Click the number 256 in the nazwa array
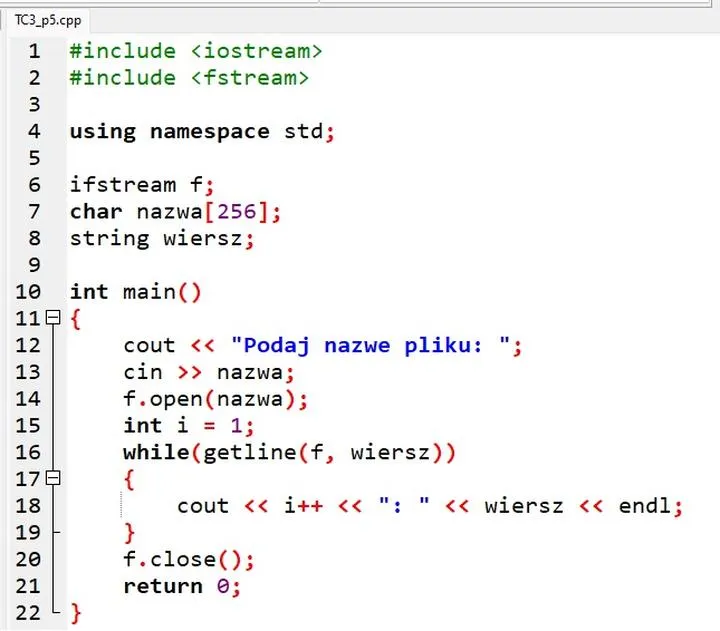This screenshot has width=720, height=631. click(243, 212)
